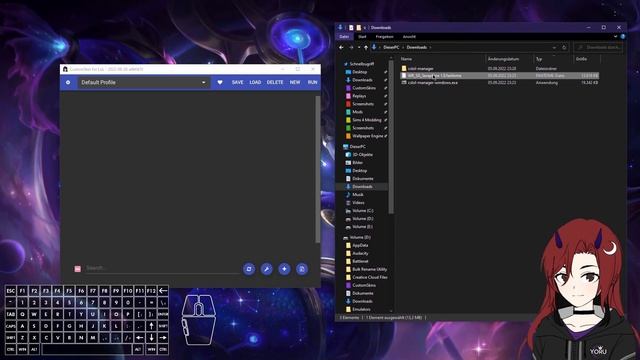
Task: Click the mod manager vertical scrollbar
Action: [318, 169]
